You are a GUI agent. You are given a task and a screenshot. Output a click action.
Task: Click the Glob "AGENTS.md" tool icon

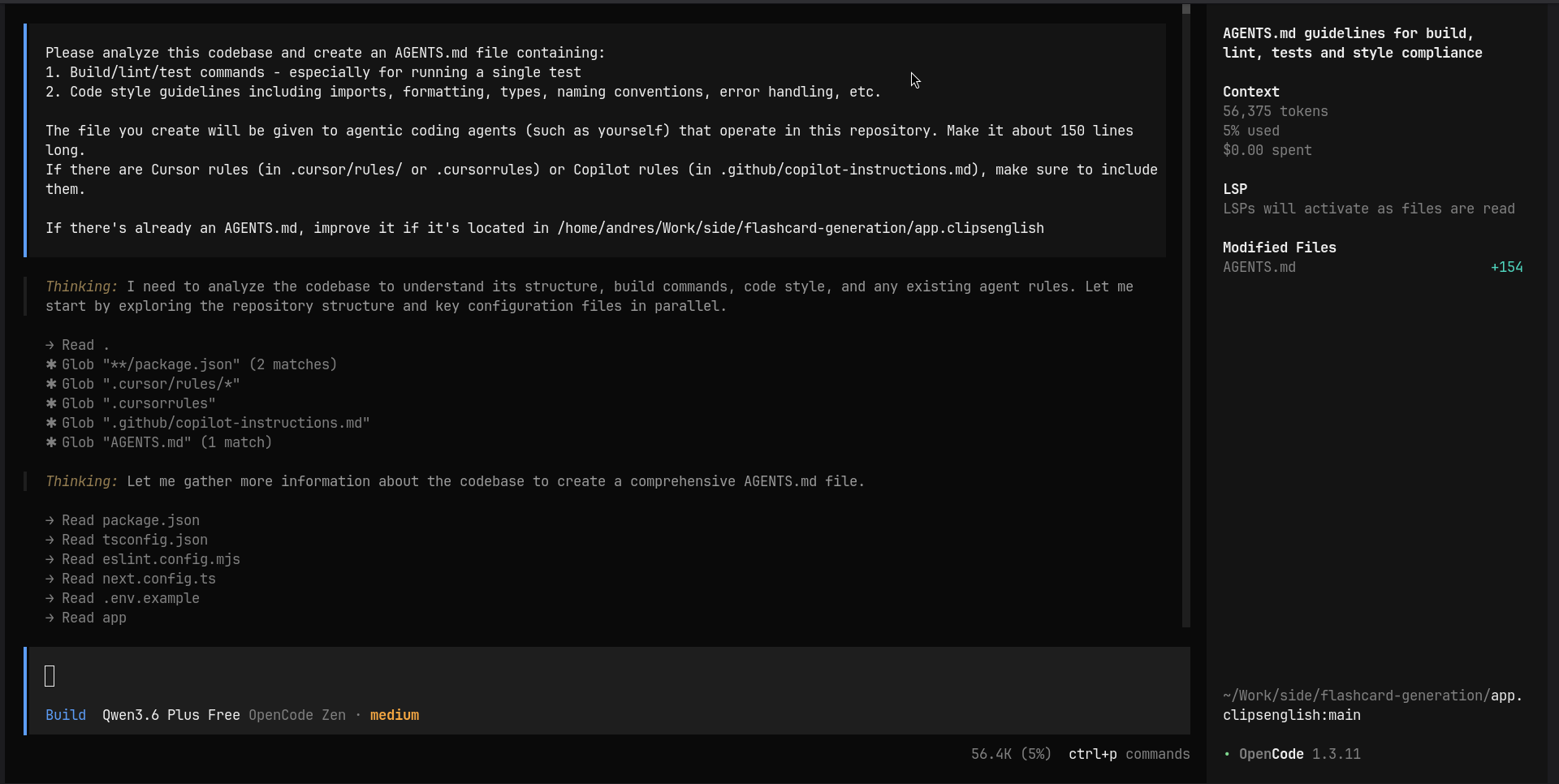pyautogui.click(x=50, y=442)
